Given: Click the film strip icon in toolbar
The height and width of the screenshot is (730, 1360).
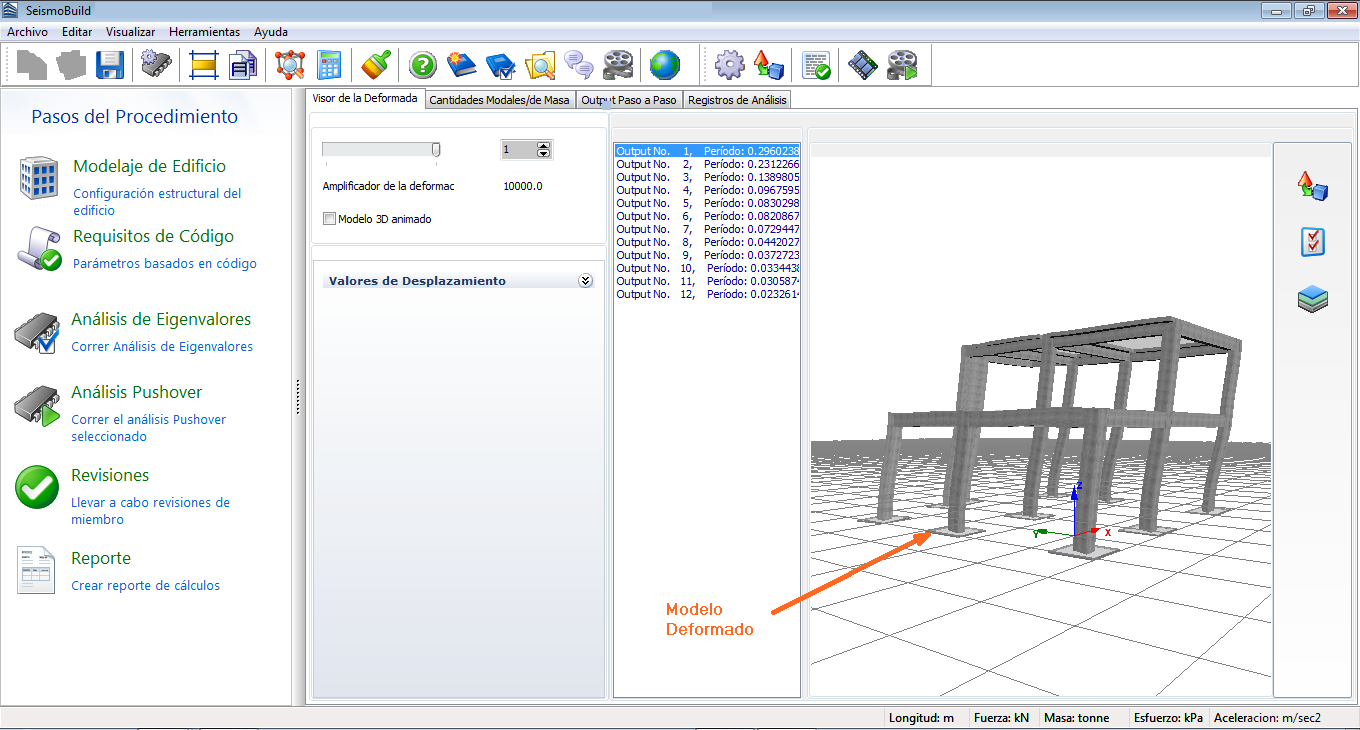Looking at the screenshot, I should pyautogui.click(x=863, y=66).
